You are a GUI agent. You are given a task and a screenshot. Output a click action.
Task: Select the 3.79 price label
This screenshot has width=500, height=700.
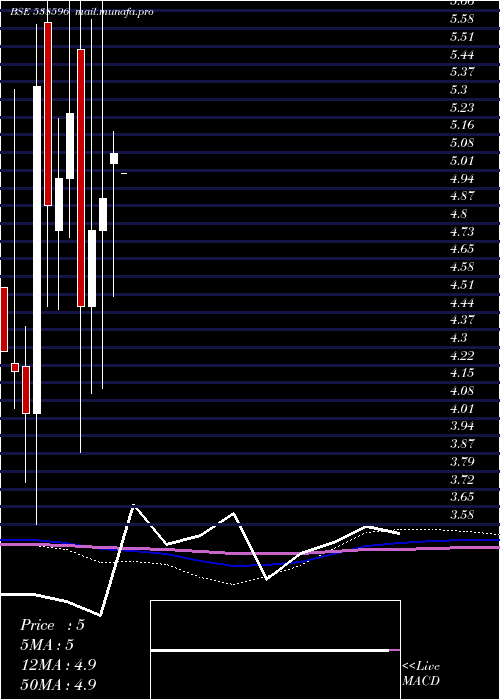pos(462,461)
